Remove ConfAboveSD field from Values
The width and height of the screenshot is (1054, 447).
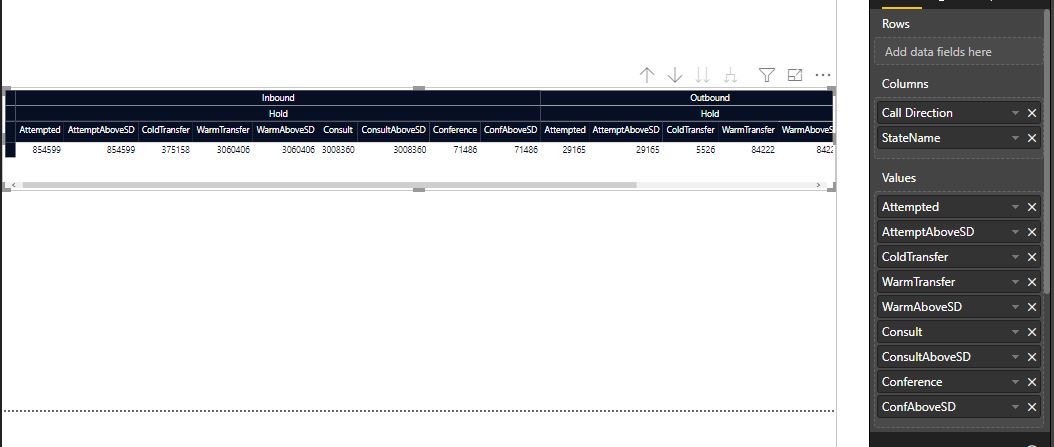point(1032,407)
